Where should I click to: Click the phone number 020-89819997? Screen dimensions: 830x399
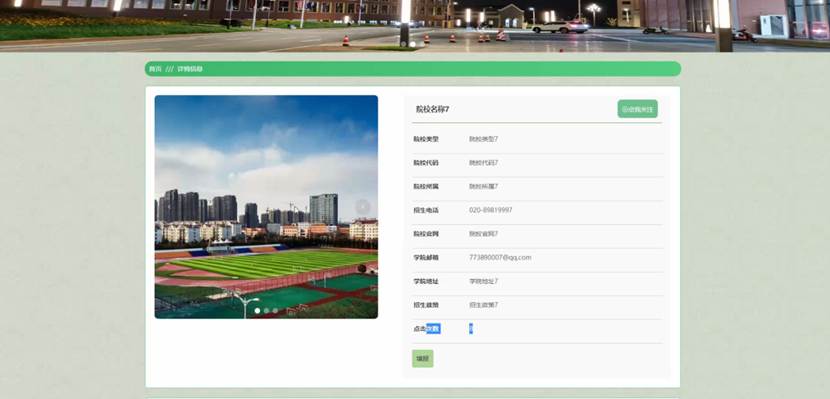(x=491, y=210)
